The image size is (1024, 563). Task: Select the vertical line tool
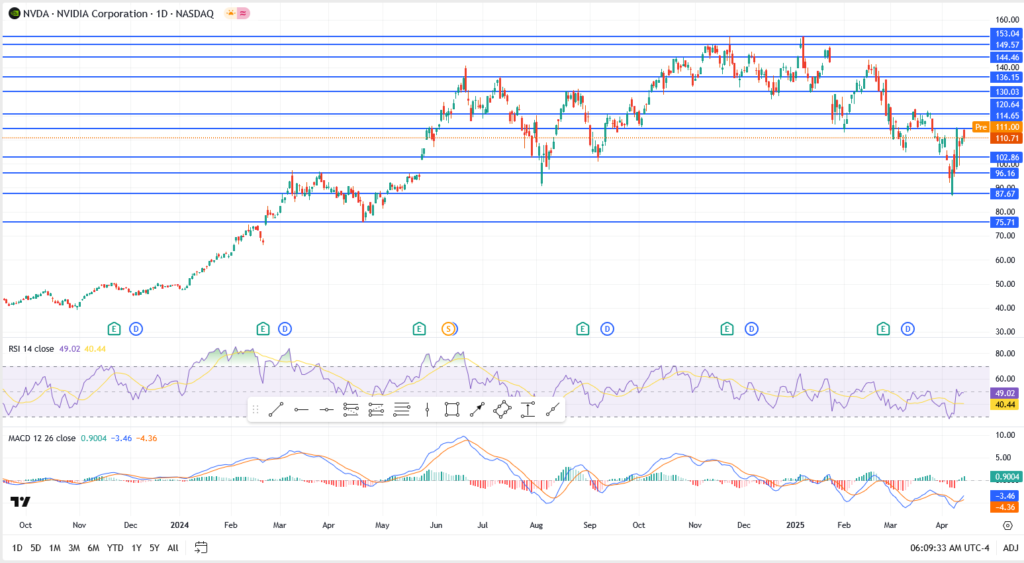[427, 409]
